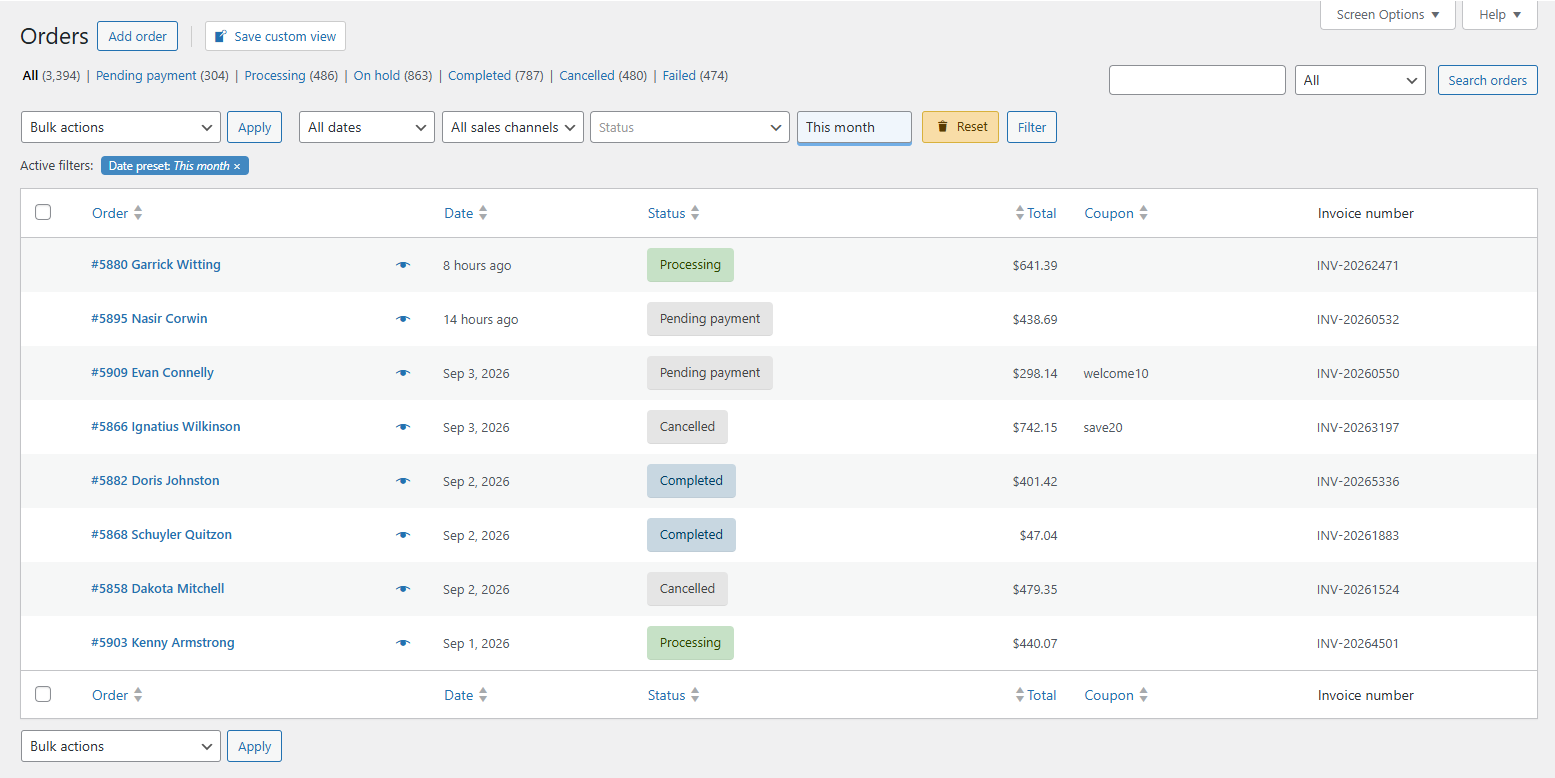Image resolution: width=1555 pixels, height=778 pixels.
Task: Open order #5882 Doris Johnston
Action: coord(155,481)
